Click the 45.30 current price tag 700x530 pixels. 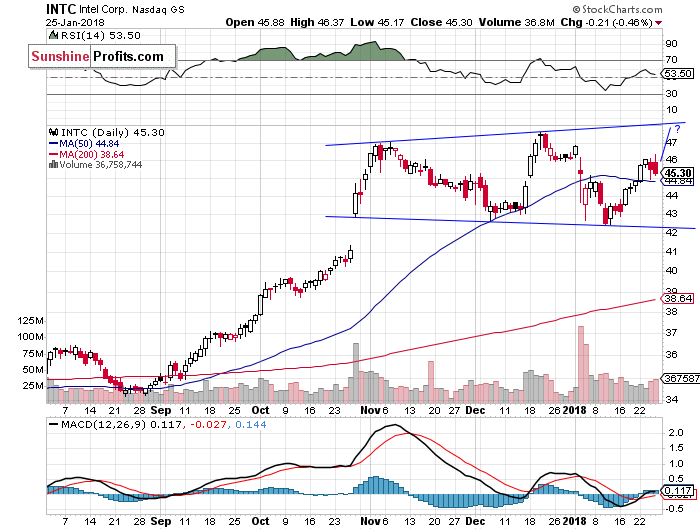[x=678, y=173]
